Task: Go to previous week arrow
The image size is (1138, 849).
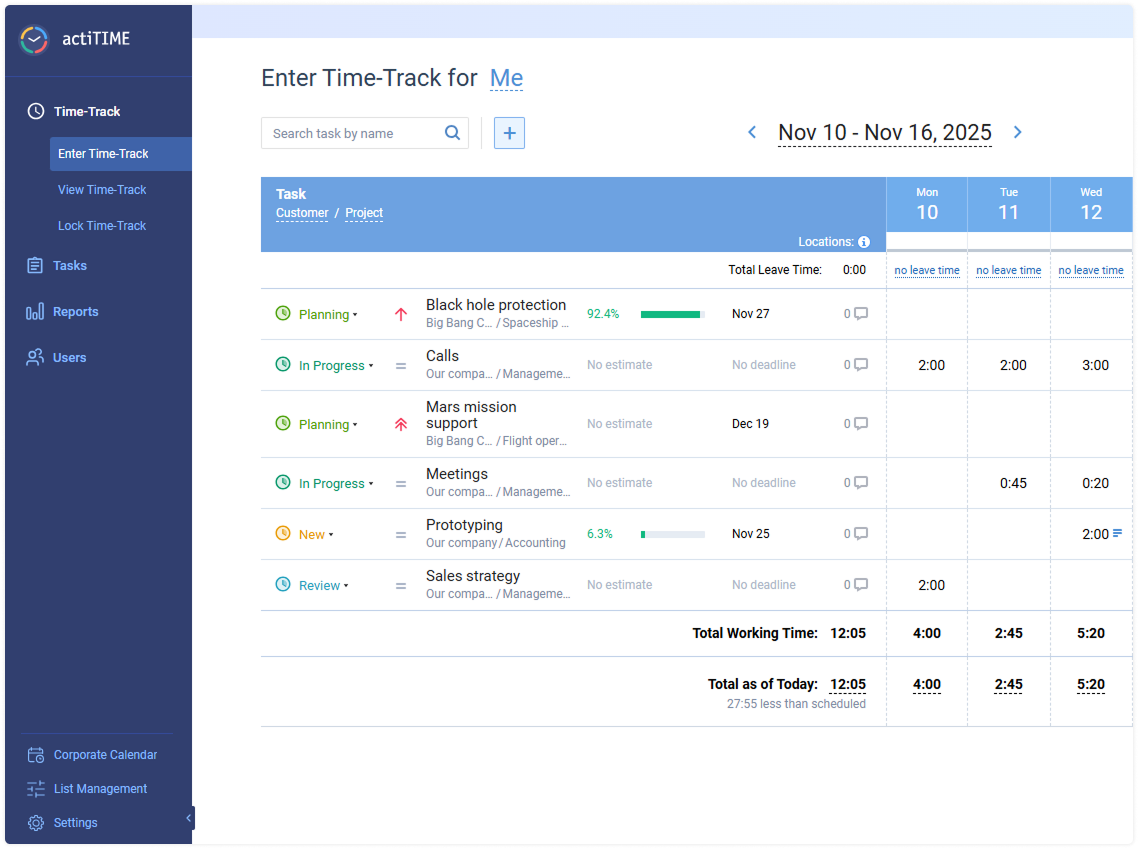Action: click(x=753, y=132)
